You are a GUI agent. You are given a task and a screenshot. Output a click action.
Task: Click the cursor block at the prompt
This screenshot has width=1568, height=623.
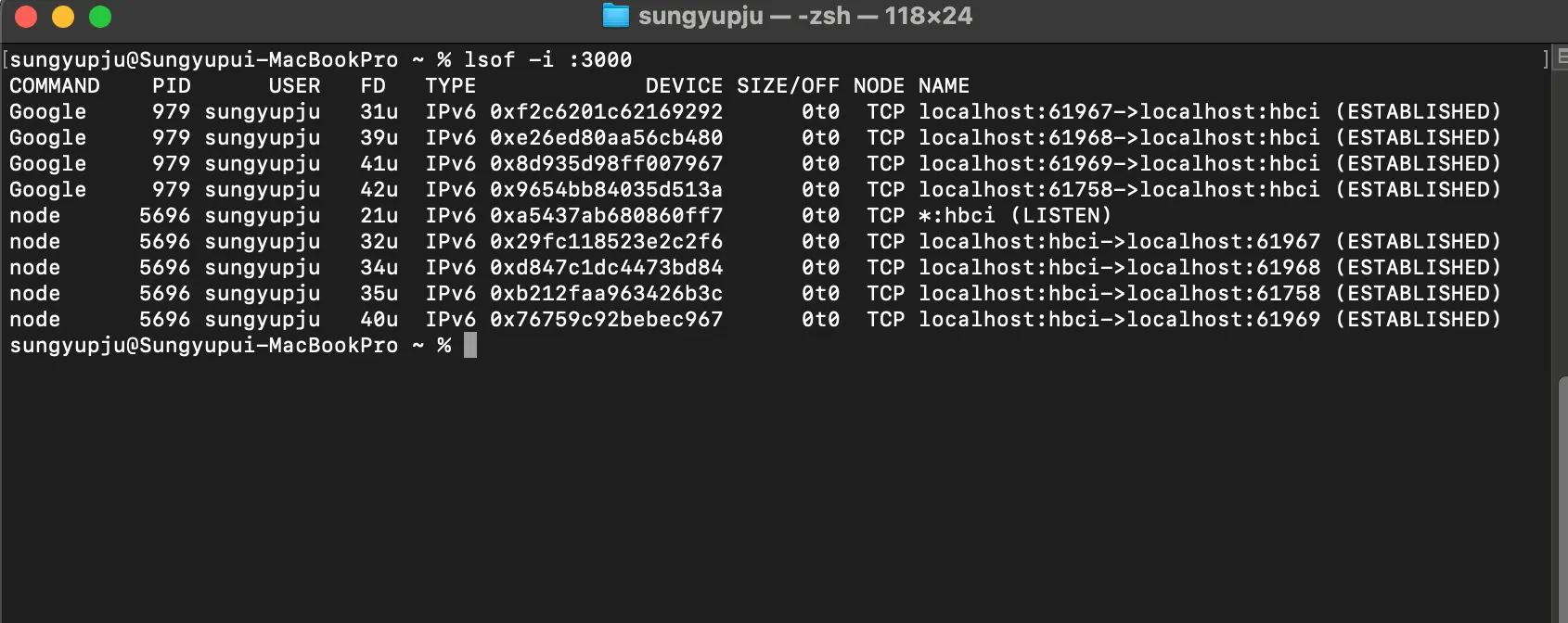(x=470, y=345)
